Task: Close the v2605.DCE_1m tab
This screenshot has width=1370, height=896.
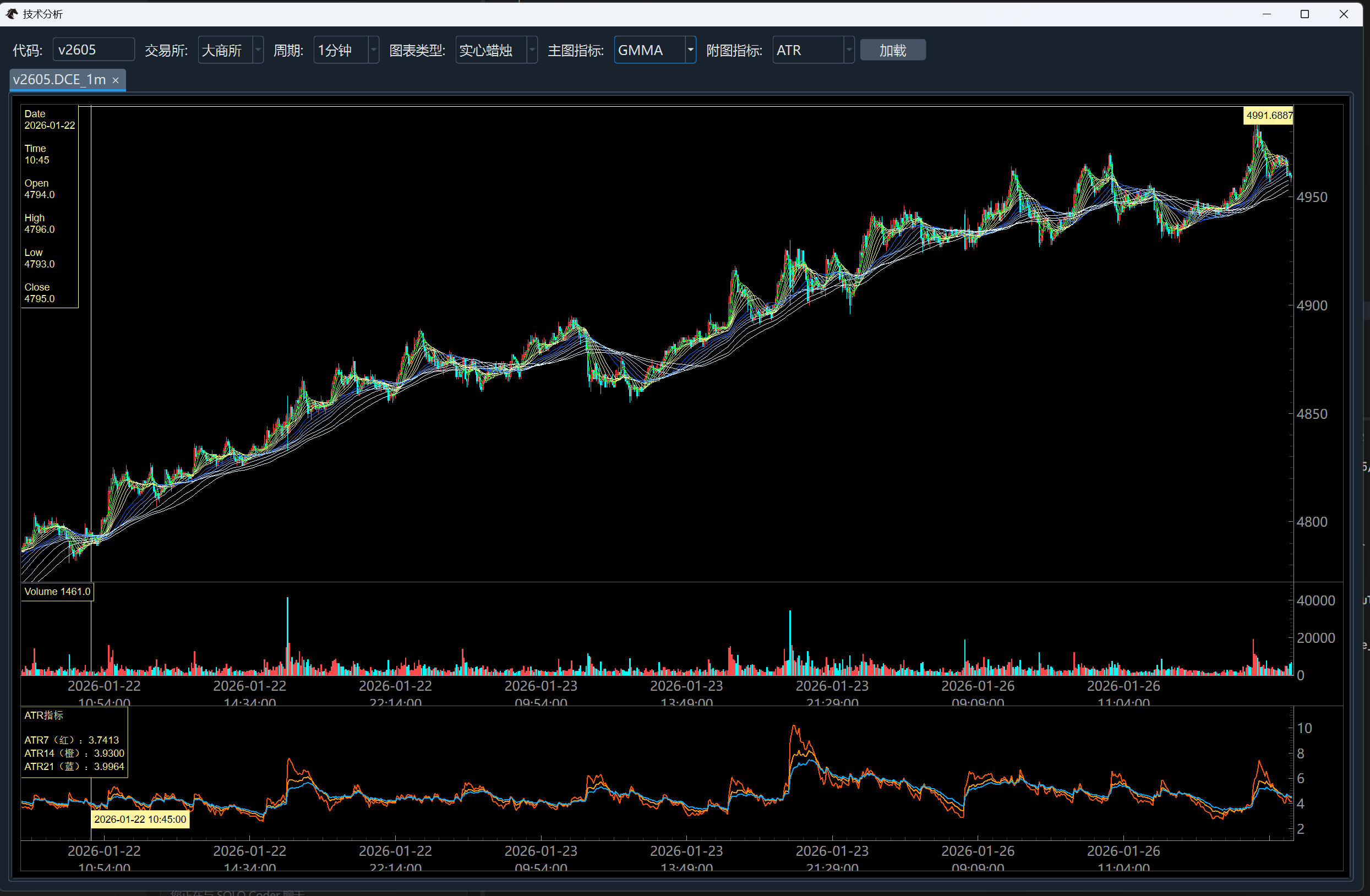Action: [x=116, y=80]
